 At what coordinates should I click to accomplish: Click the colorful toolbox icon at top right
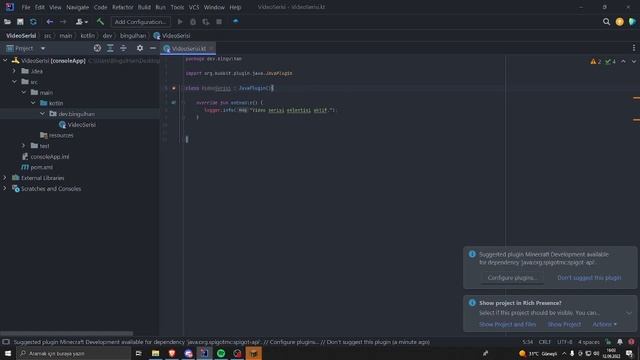click(x=632, y=22)
